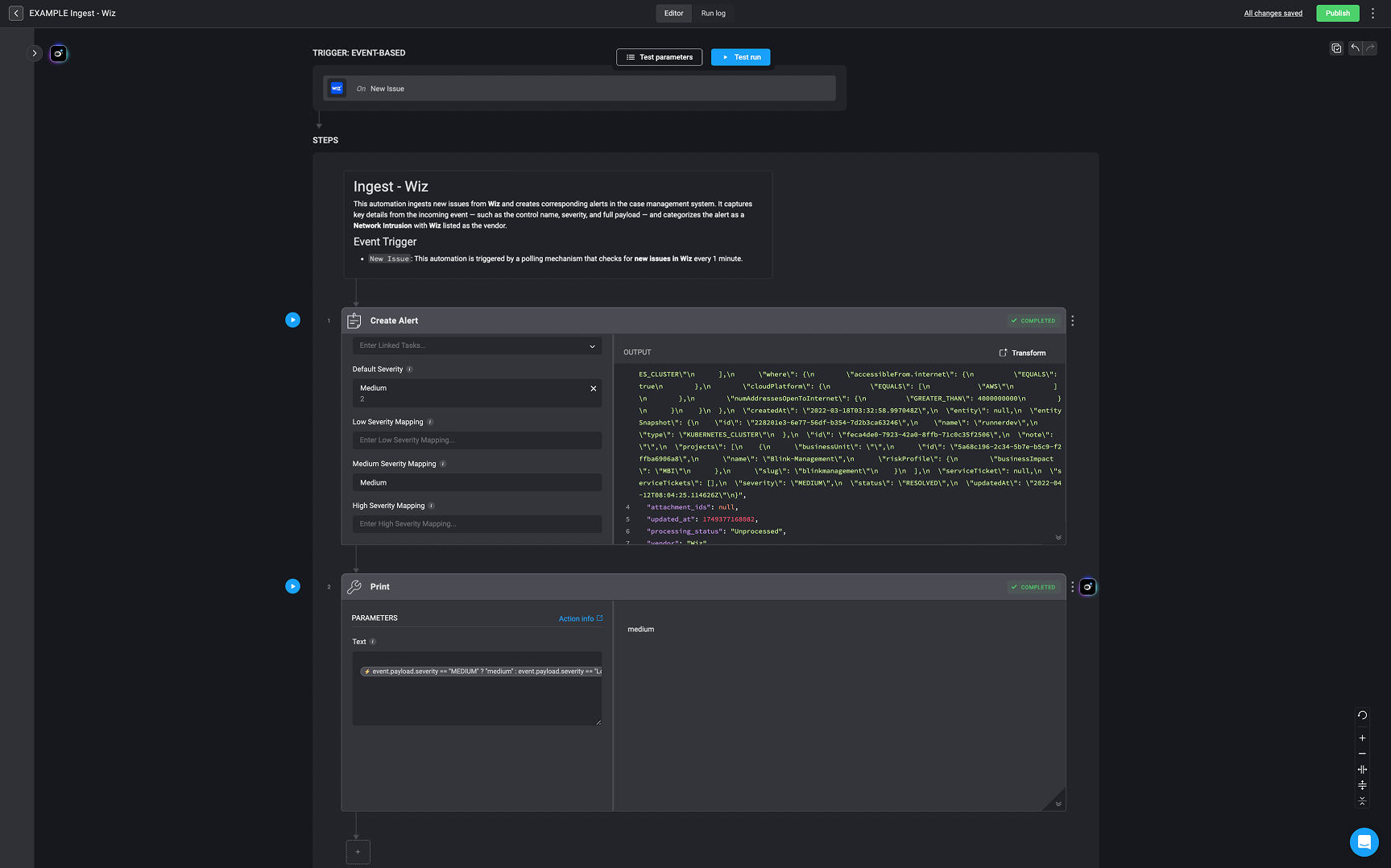Screen dimensions: 1391x868
Task: Go back using the top-left arrow
Action: tap(16, 13)
